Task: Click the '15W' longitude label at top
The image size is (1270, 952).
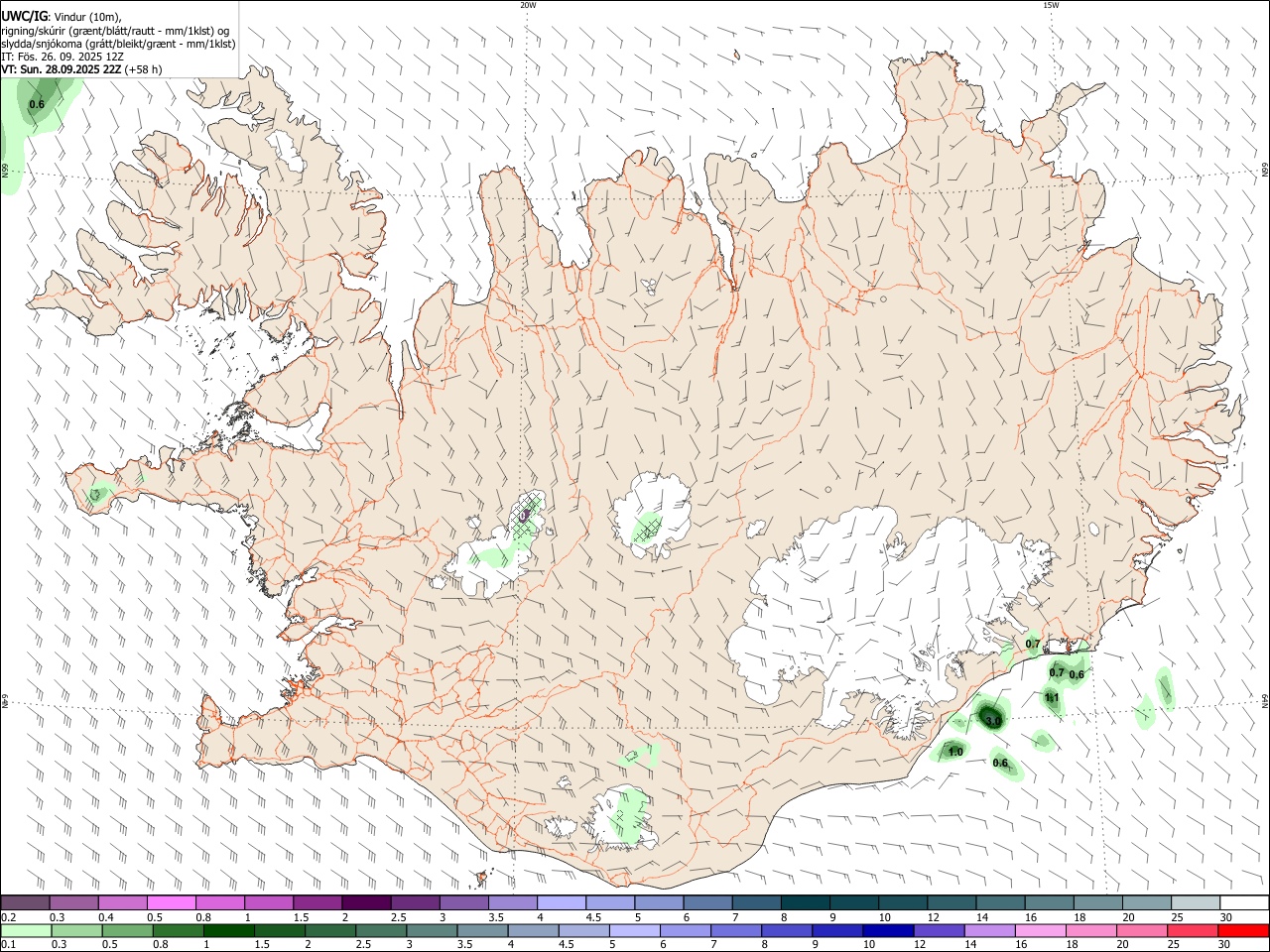Action: point(1051,5)
